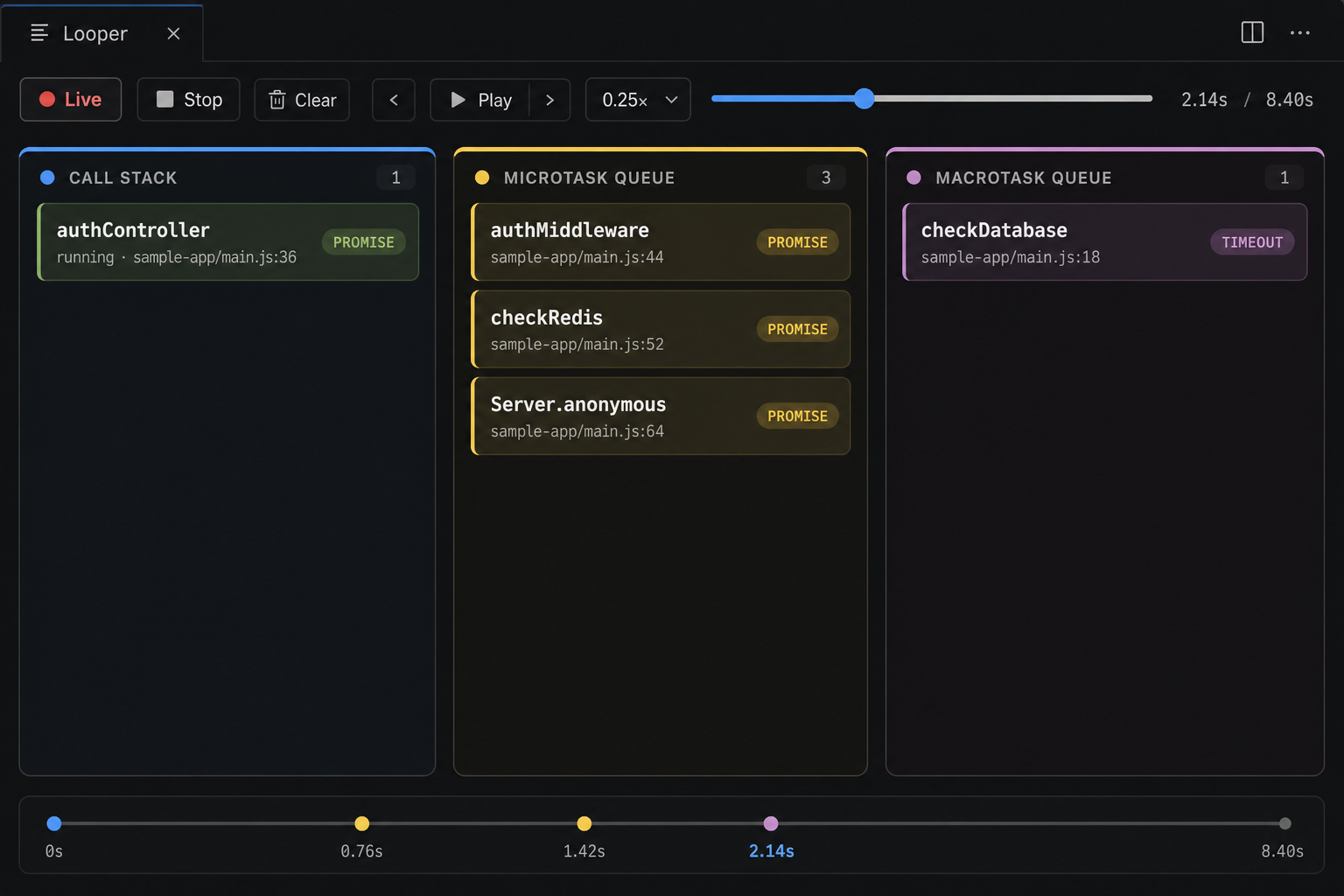The width and height of the screenshot is (1344, 896).
Task: Click the red Live record dot
Action: click(47, 99)
